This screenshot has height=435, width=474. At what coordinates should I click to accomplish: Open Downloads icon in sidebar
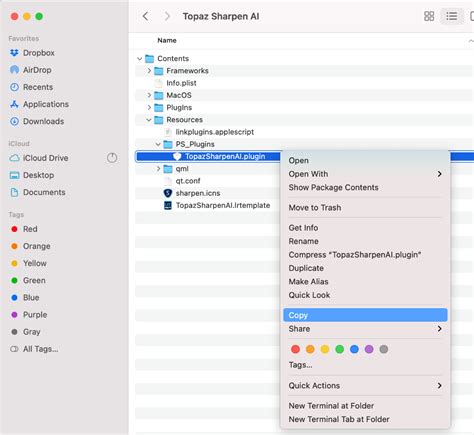14,121
